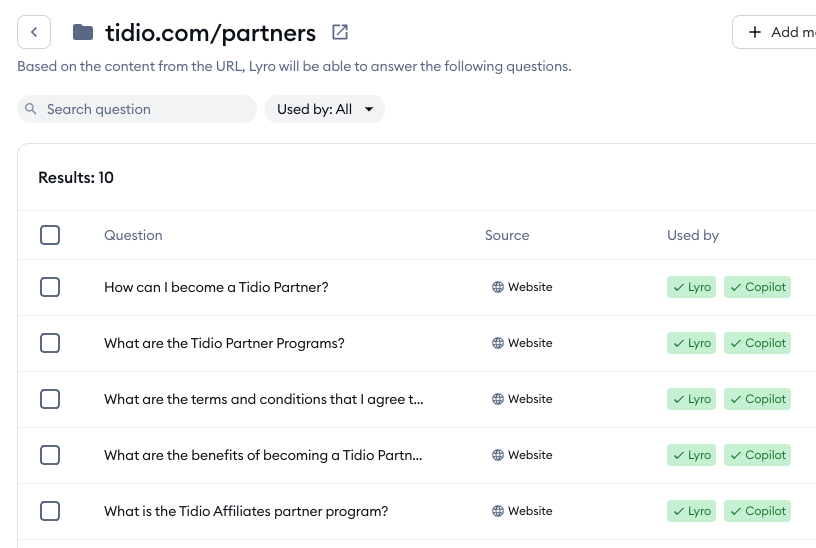Image resolution: width=816 pixels, height=548 pixels.
Task: Click Copilot badge in 'terms and conditions' row
Action: pos(757,399)
